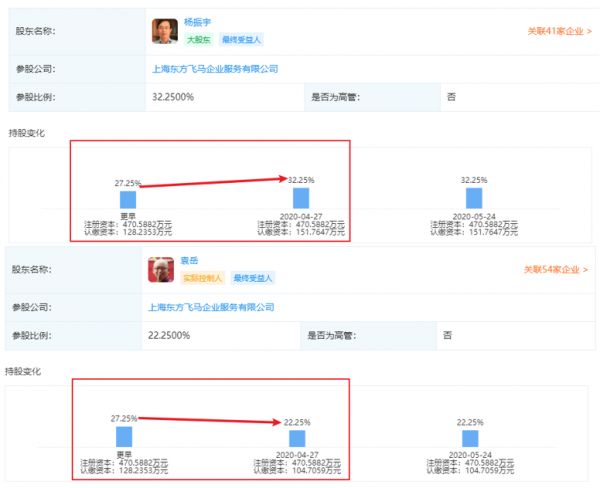Click 袁岳's profile avatar
This screenshot has height=488, width=600.
coord(161,269)
